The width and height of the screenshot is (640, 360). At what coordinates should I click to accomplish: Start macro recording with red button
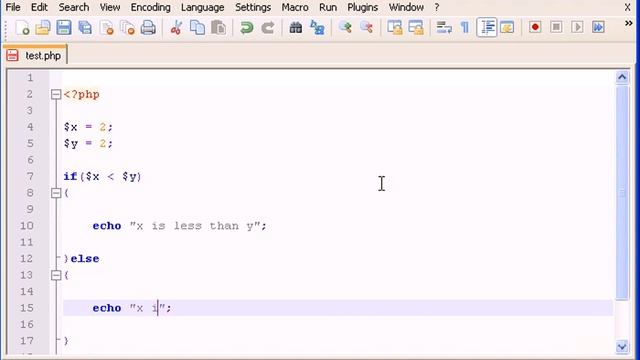(535, 27)
